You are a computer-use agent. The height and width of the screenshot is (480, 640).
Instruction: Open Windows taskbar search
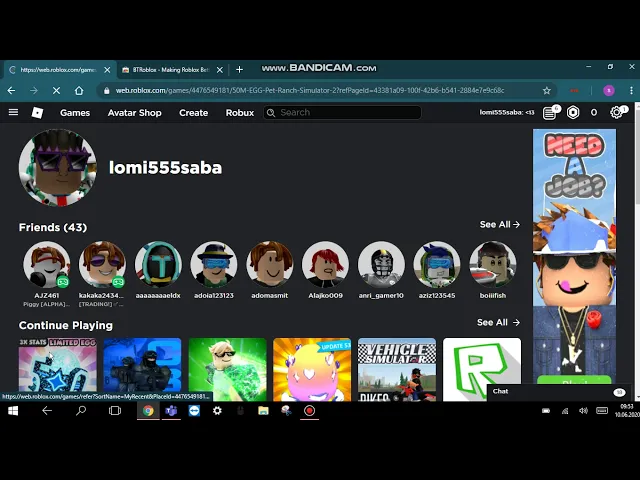(81, 411)
